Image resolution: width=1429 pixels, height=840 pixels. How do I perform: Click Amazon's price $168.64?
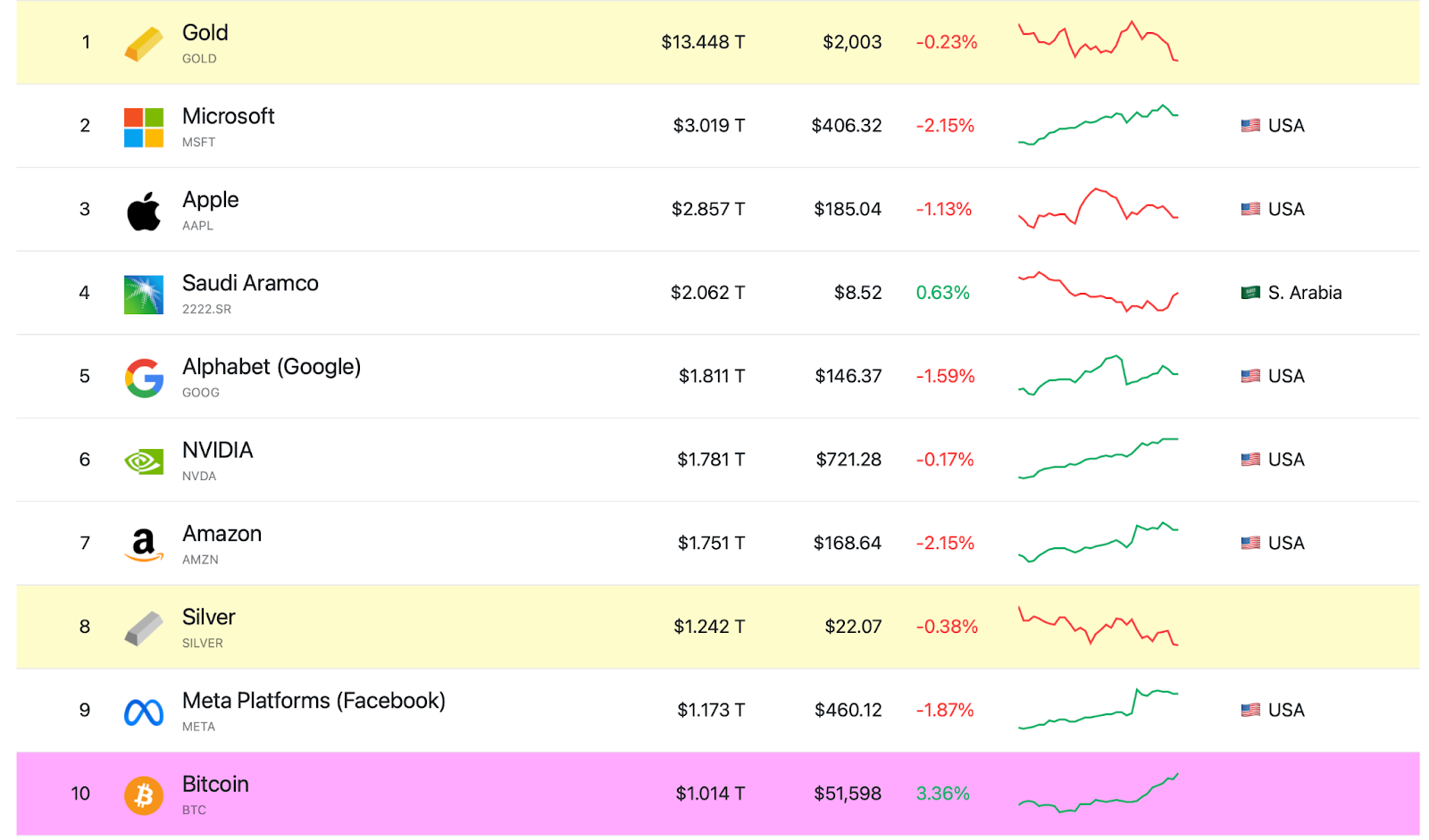pyautogui.click(x=848, y=543)
